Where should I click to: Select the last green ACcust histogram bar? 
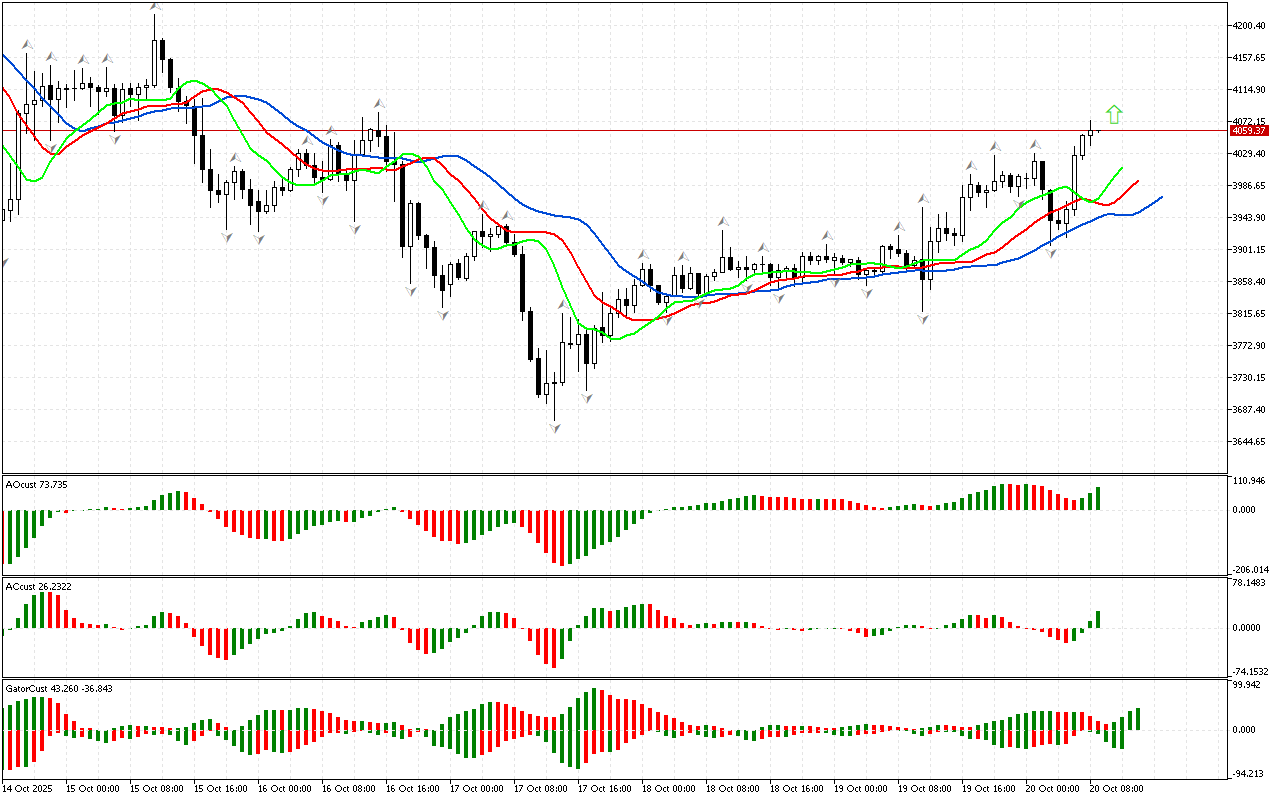[x=1097, y=619]
